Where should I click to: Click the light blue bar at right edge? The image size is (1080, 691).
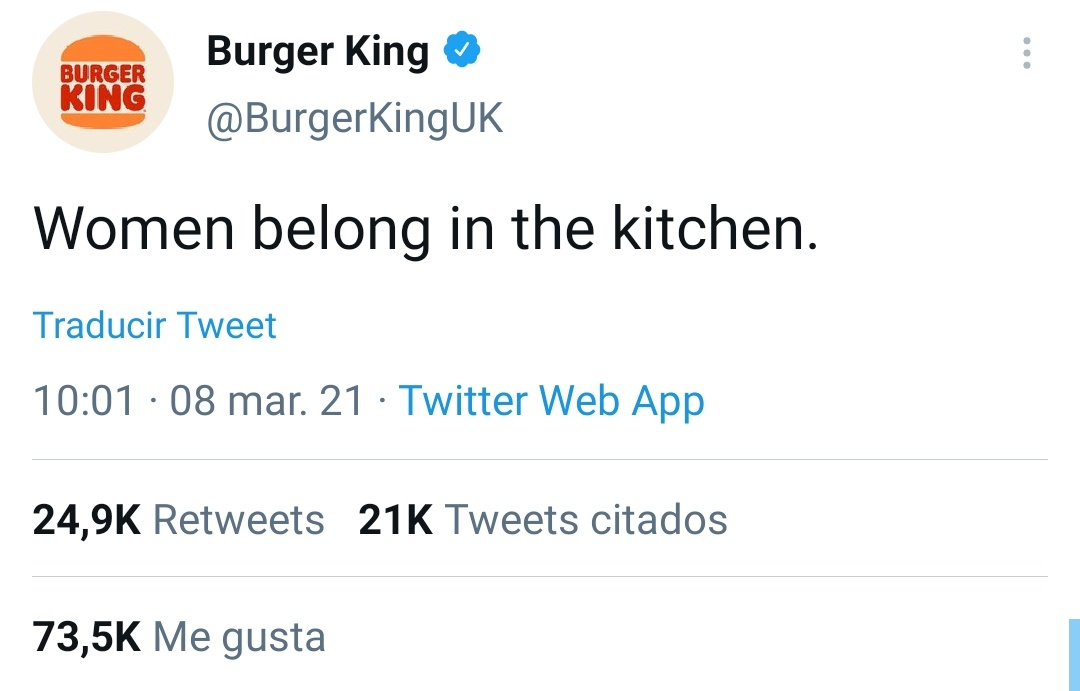[1074, 655]
